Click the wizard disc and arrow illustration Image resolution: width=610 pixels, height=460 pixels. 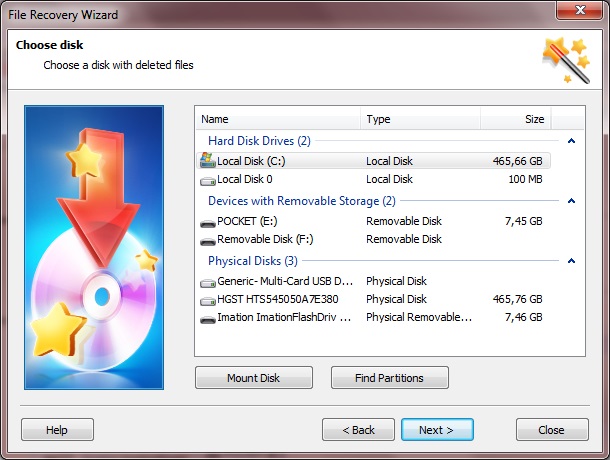tap(94, 248)
